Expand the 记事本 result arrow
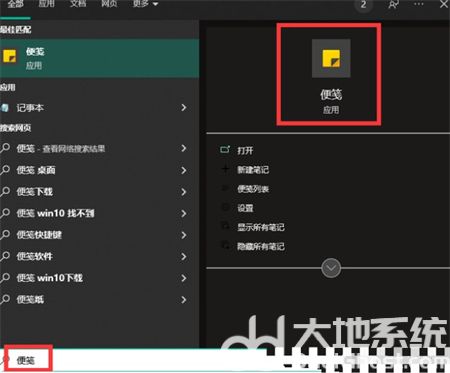The height and width of the screenshot is (373, 450). pyautogui.click(x=184, y=107)
